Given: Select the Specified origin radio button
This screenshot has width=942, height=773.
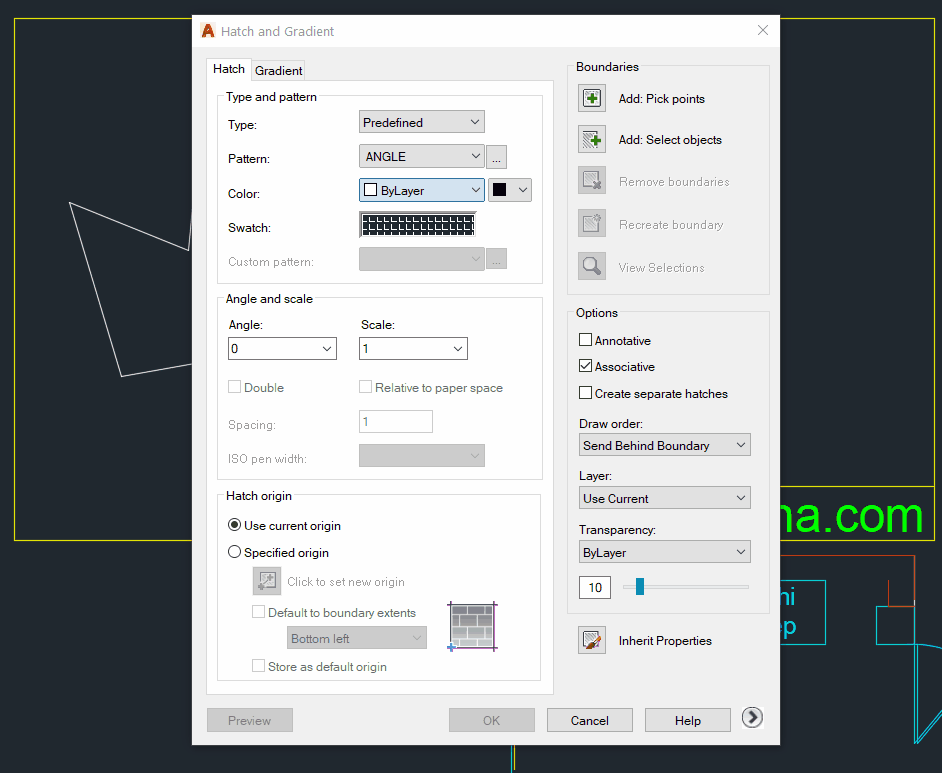Looking at the screenshot, I should click(235, 552).
